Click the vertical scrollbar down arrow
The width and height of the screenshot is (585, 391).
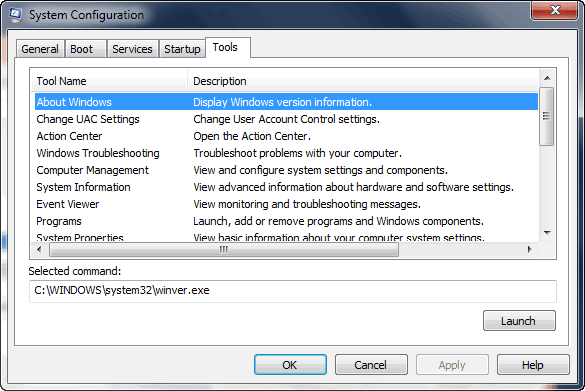click(x=547, y=233)
